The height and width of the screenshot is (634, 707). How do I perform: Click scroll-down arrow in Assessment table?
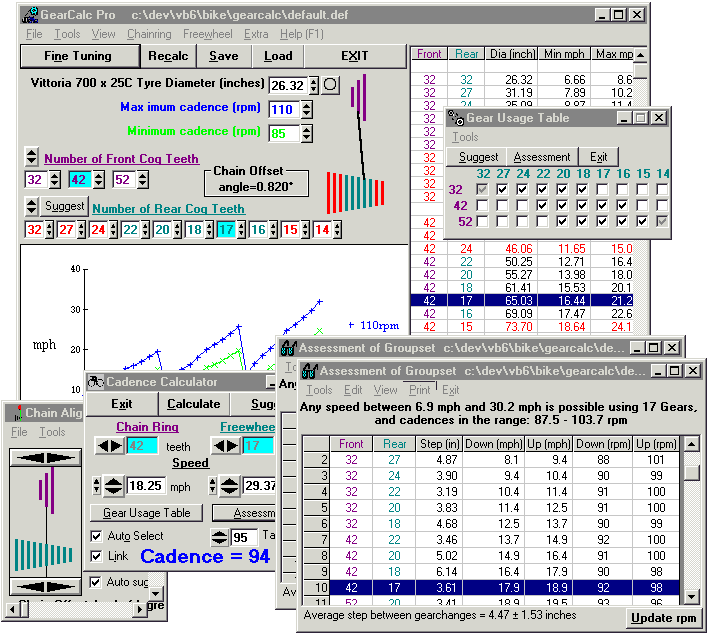point(691,597)
